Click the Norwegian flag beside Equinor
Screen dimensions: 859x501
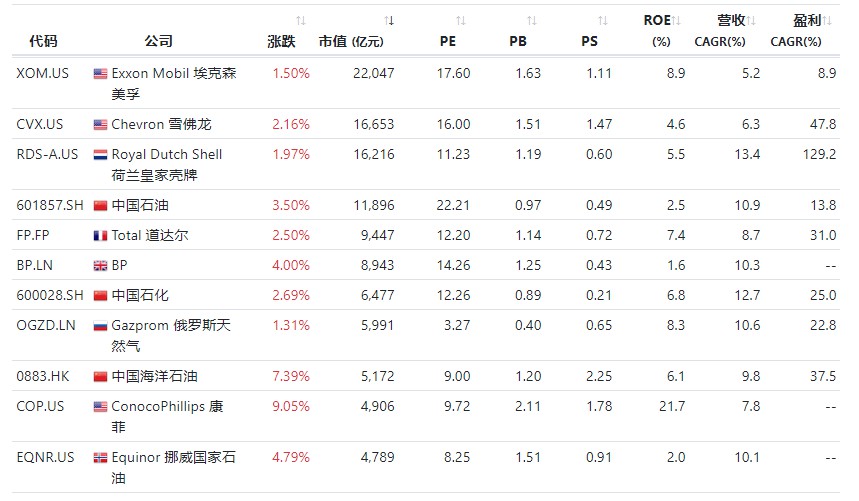click(x=100, y=458)
